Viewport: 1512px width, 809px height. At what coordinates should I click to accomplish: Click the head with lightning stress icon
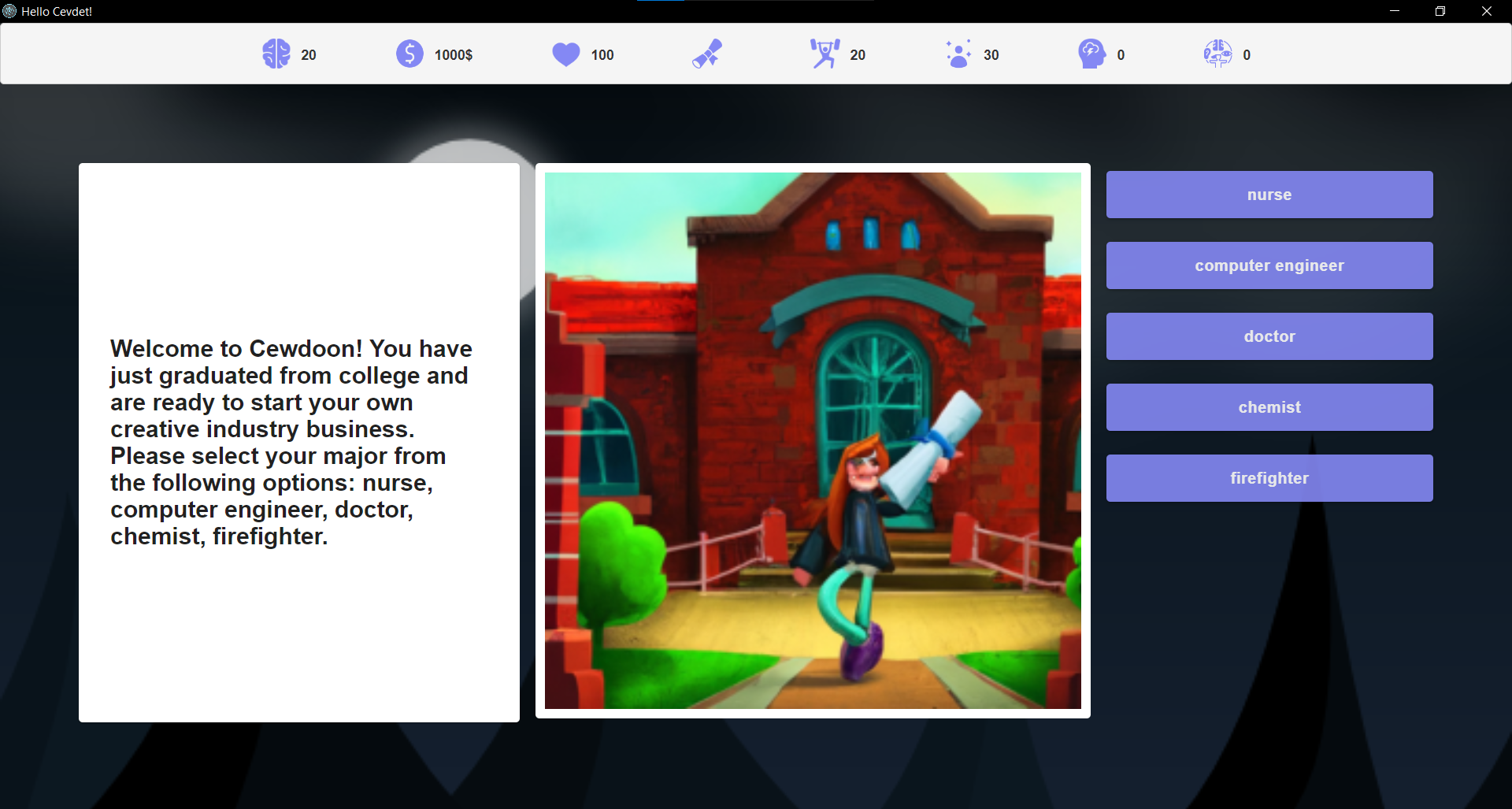[x=1092, y=54]
